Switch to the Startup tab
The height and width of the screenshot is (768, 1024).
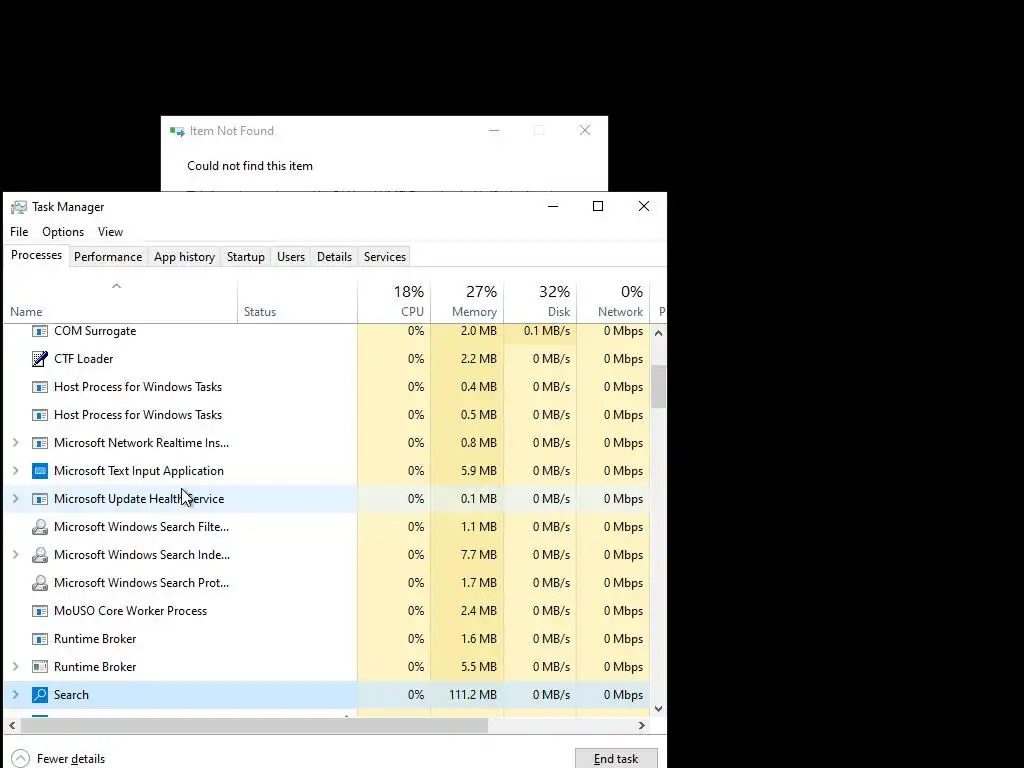tap(246, 257)
